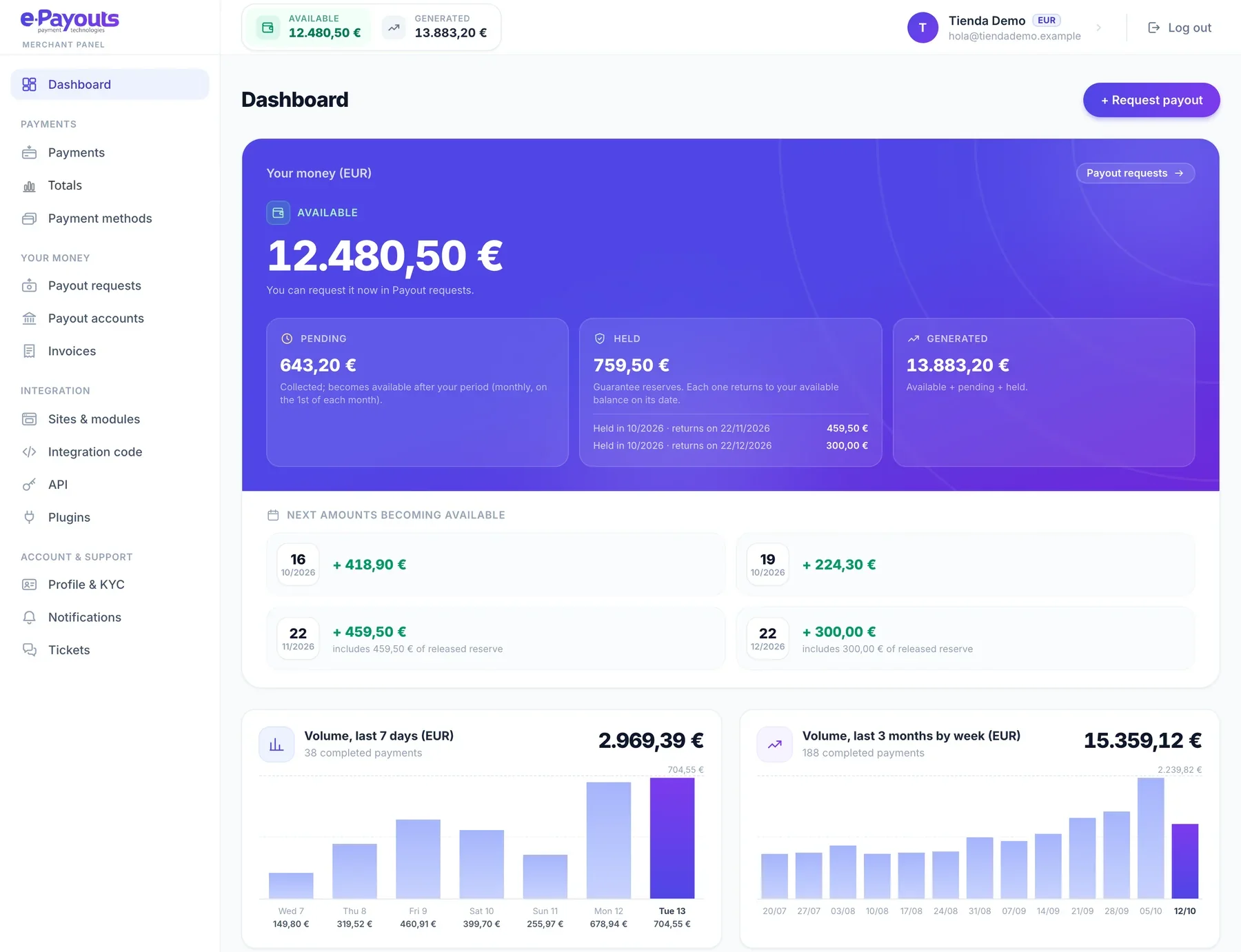Click the 12/10 highlighted bar in weekly chart

pos(1185,861)
